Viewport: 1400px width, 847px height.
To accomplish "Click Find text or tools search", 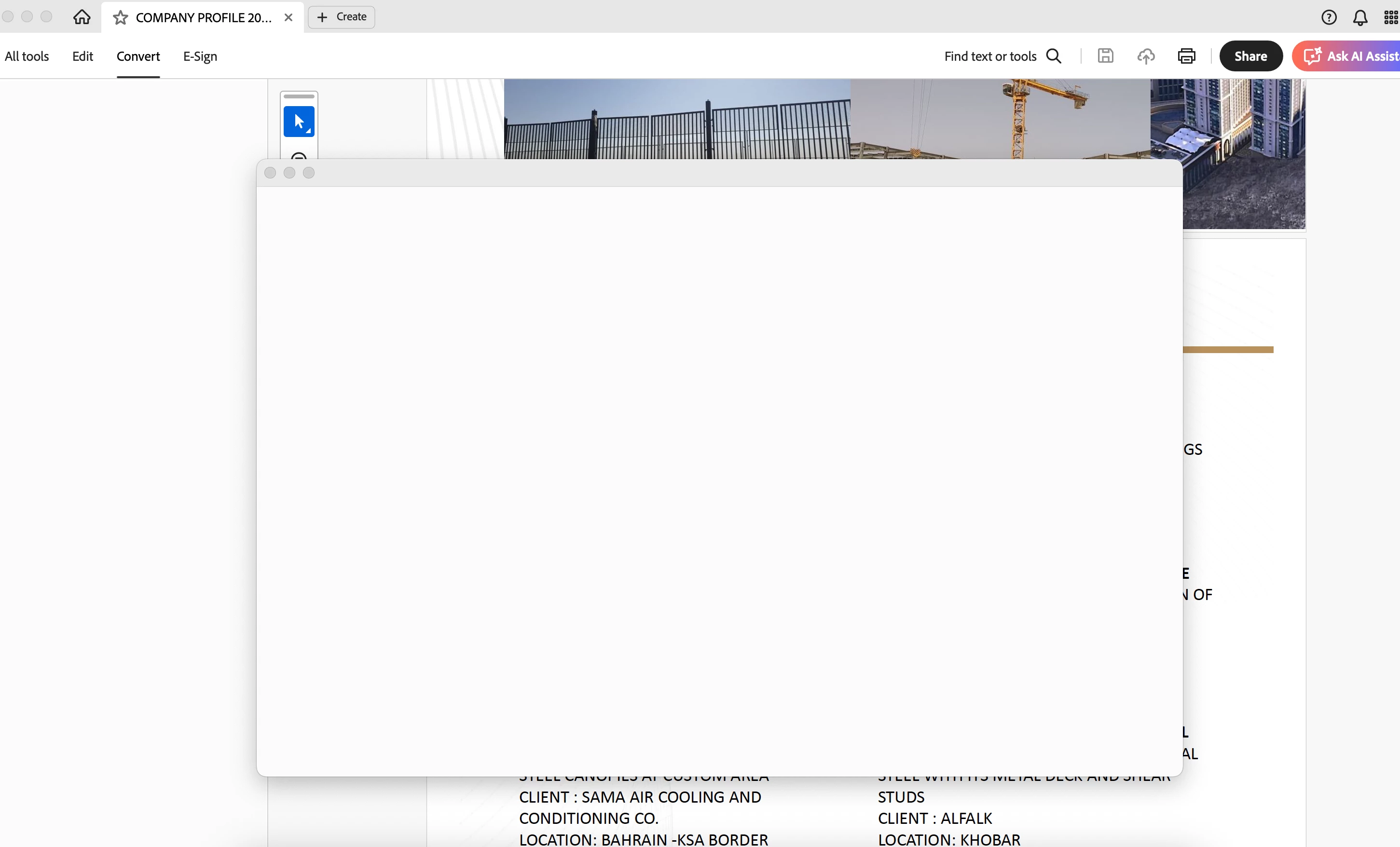I will click(x=990, y=56).
